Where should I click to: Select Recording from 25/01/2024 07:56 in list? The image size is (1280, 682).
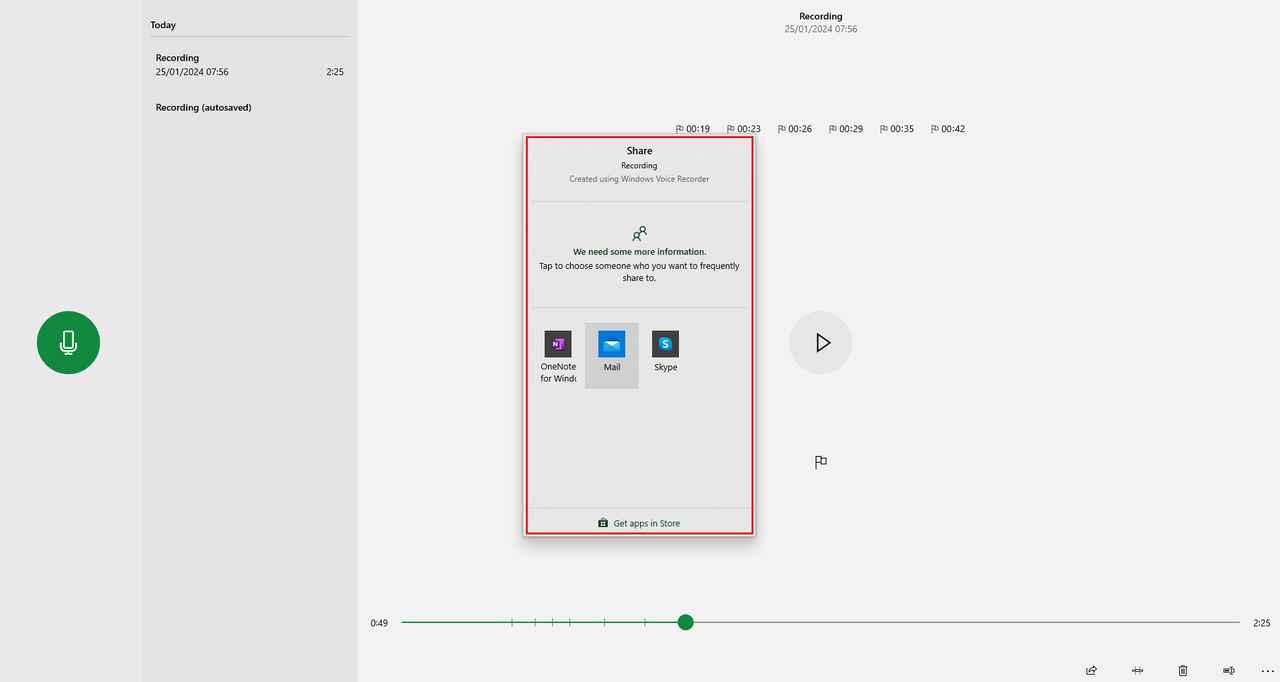[x=250, y=65]
